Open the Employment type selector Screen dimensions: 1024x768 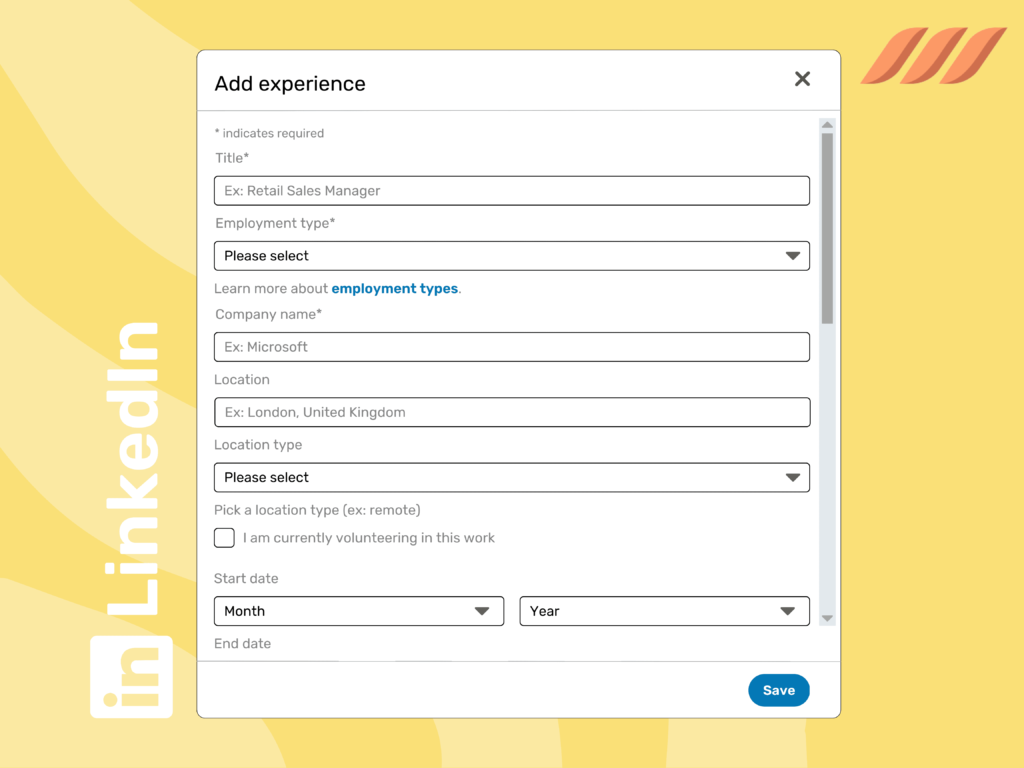click(x=511, y=256)
